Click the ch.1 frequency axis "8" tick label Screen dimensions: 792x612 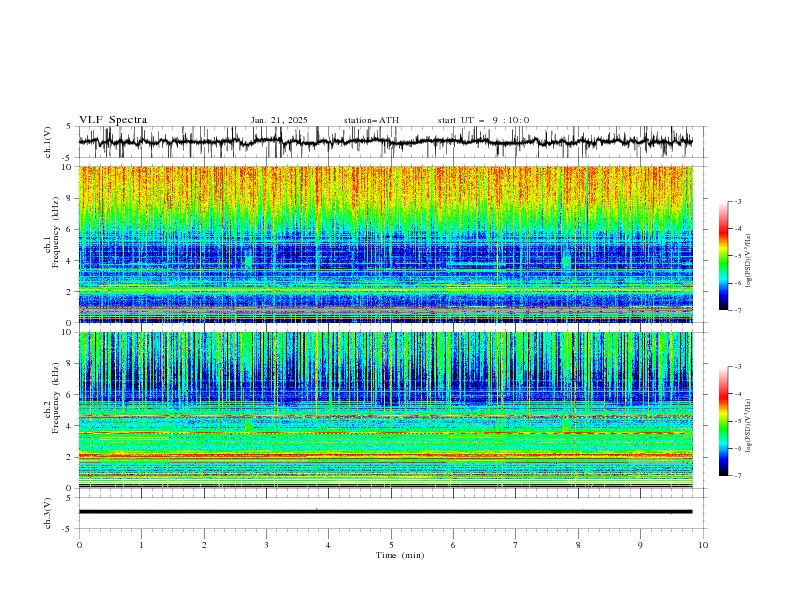point(69,198)
